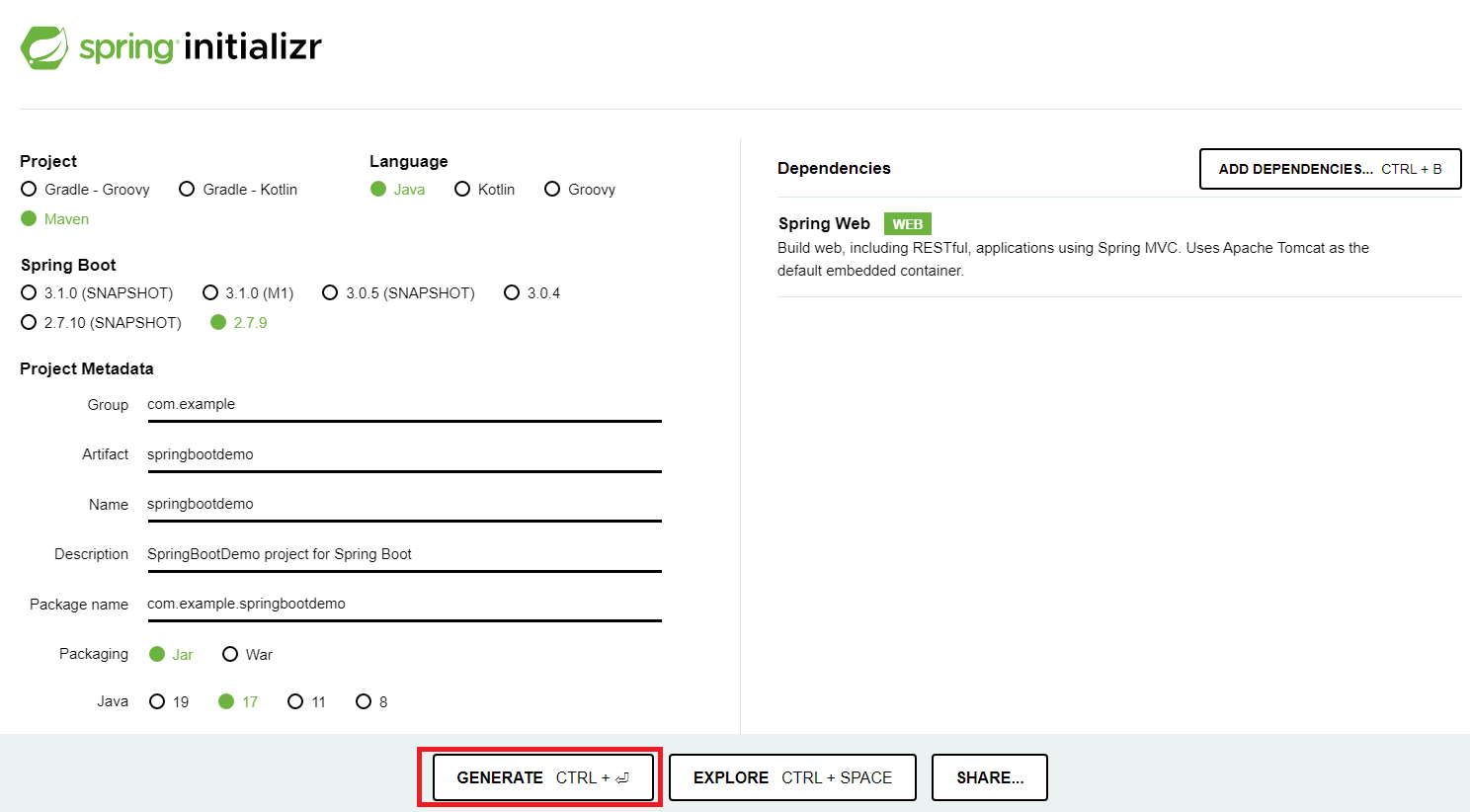Click the Spring Web description text
Image resolution: width=1470 pixels, height=812 pixels.
(1073, 259)
